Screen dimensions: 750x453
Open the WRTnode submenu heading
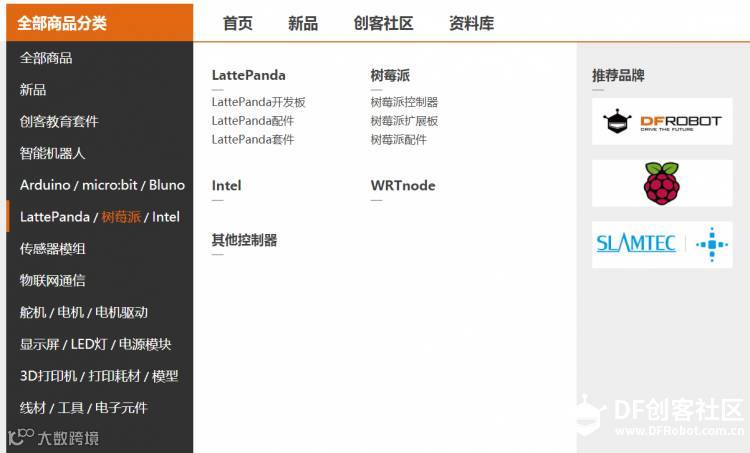(403, 186)
